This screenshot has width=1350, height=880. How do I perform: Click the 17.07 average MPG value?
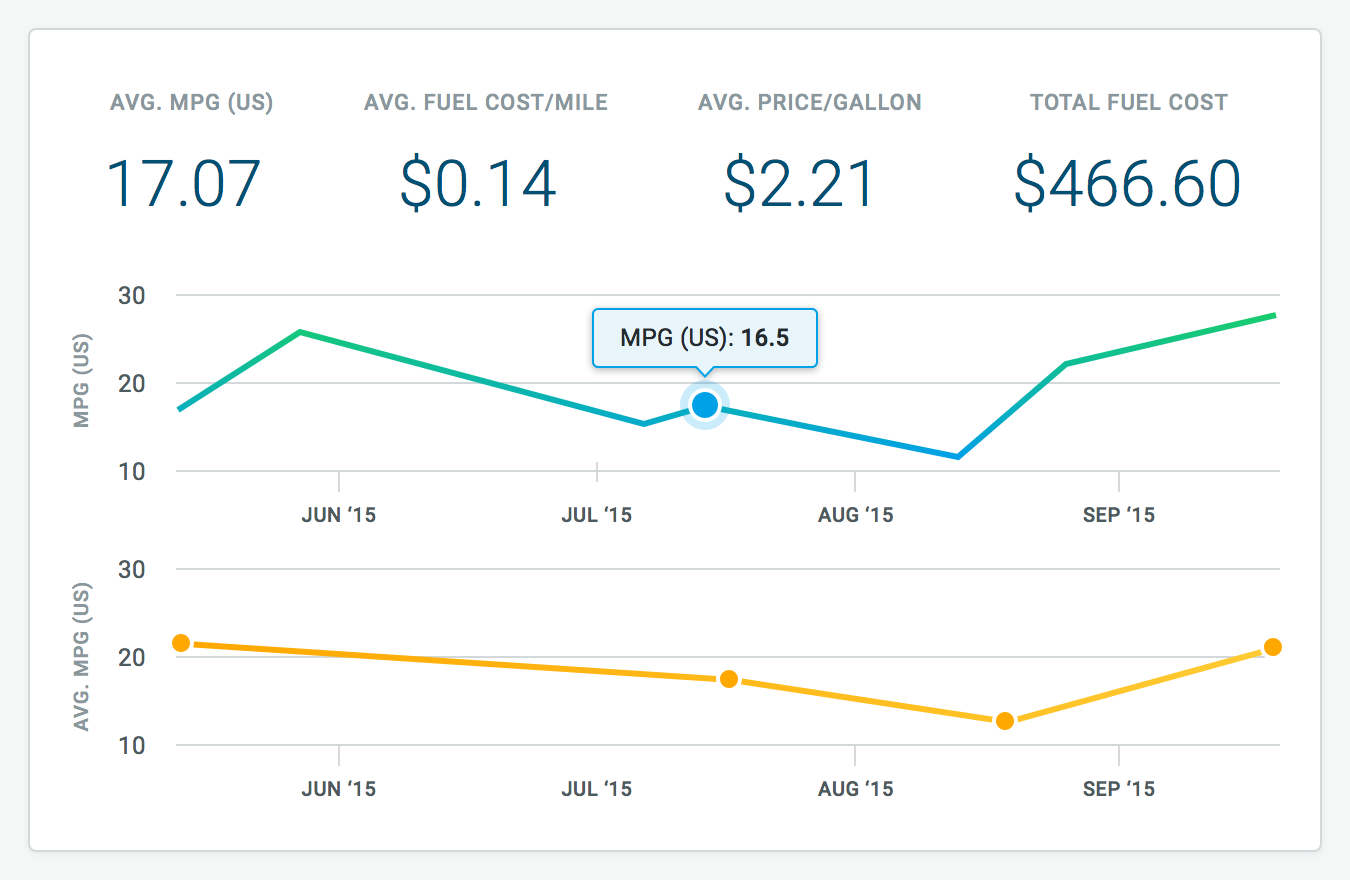tap(184, 184)
